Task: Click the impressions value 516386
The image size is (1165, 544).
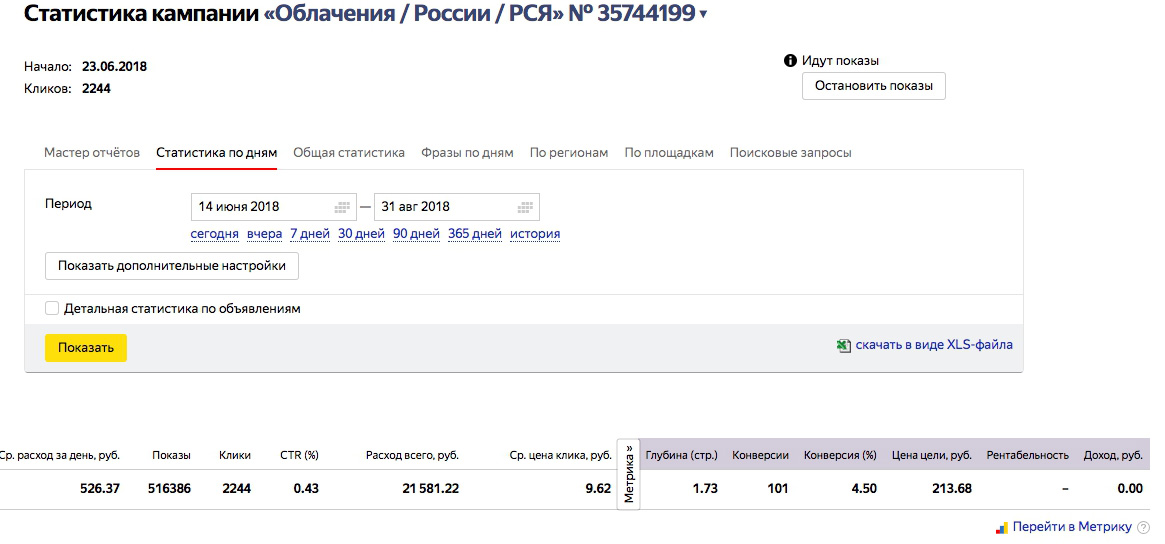Action: (169, 488)
